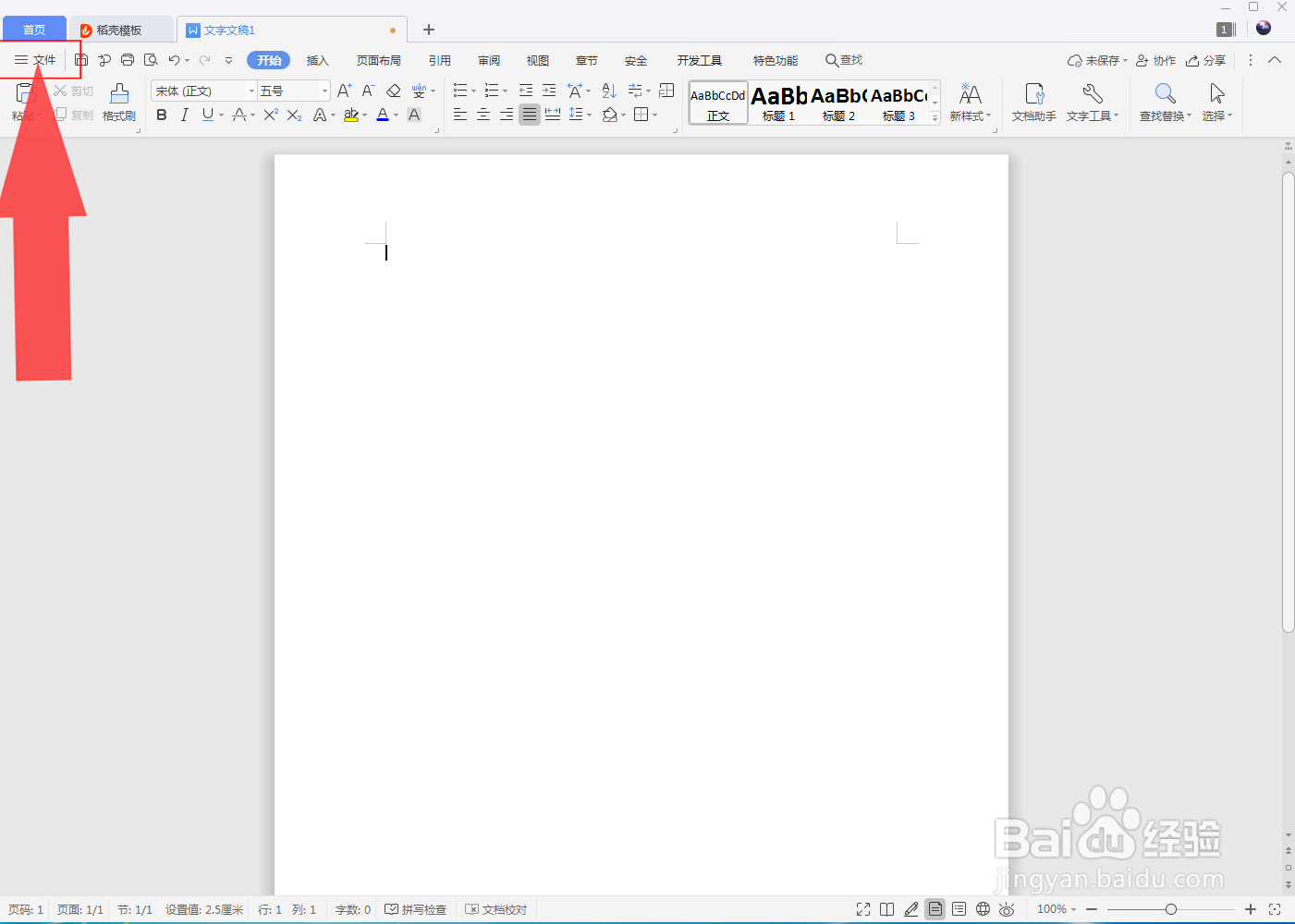The width and height of the screenshot is (1295, 924).
Task: Click 查找替换 find and replace
Action: [x=1166, y=103]
